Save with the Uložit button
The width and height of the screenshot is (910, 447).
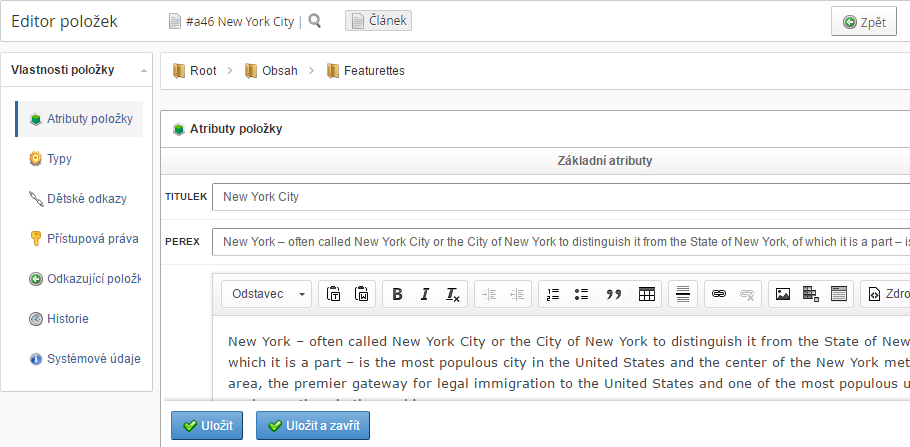coord(207,426)
